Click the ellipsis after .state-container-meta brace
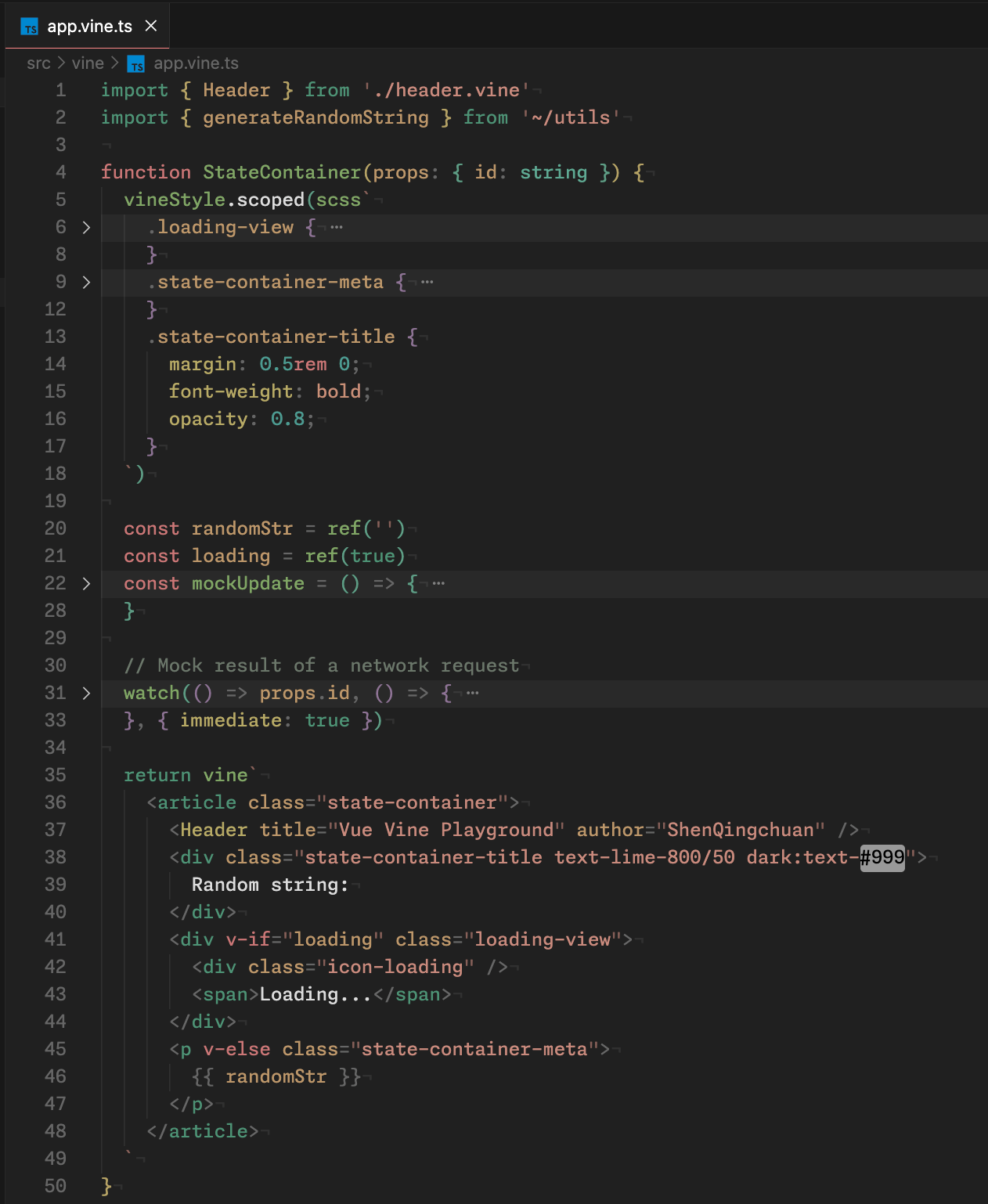This screenshot has width=988, height=1204. click(x=427, y=283)
